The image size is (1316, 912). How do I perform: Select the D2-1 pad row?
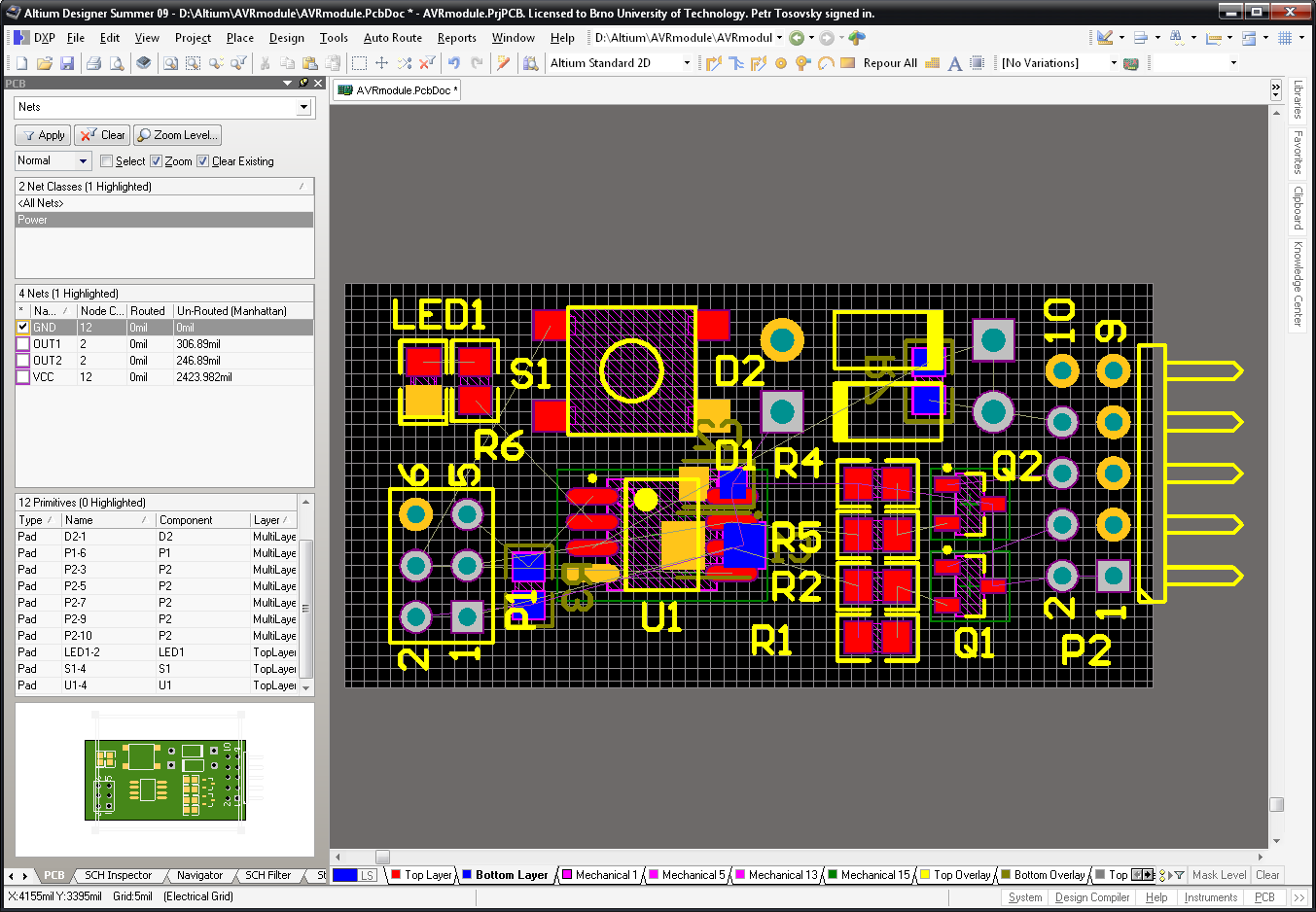pyautogui.click(x=156, y=537)
